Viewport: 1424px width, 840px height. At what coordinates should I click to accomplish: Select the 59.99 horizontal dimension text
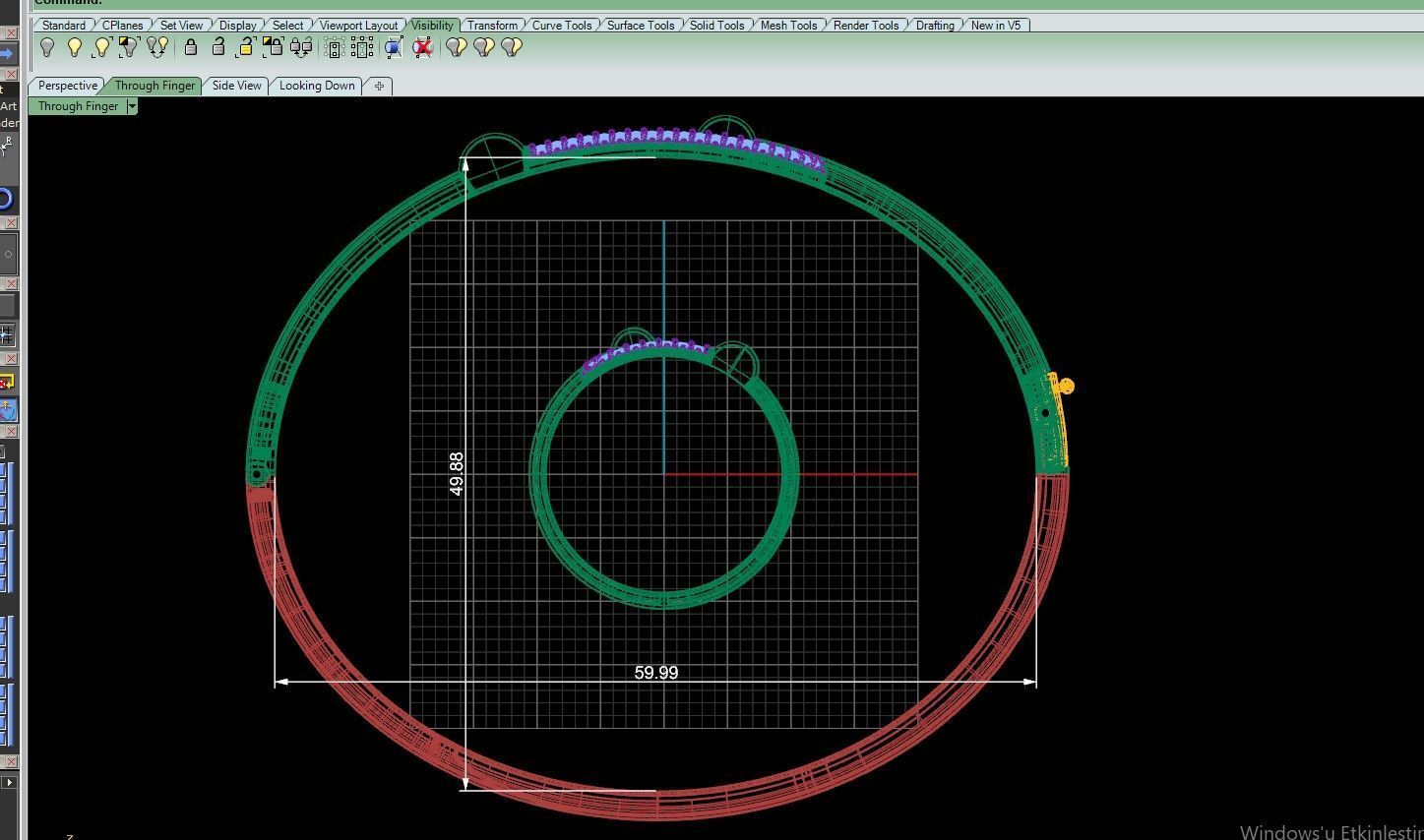656,673
